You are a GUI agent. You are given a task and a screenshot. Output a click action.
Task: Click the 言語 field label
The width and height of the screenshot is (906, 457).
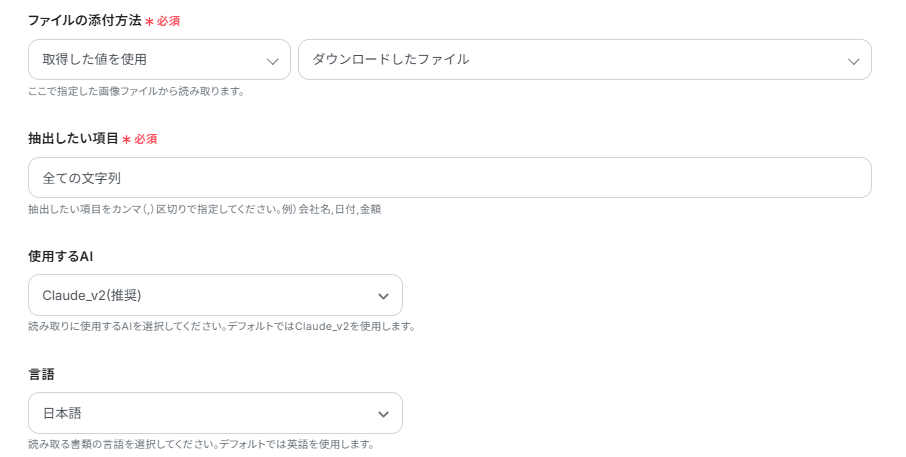41,374
